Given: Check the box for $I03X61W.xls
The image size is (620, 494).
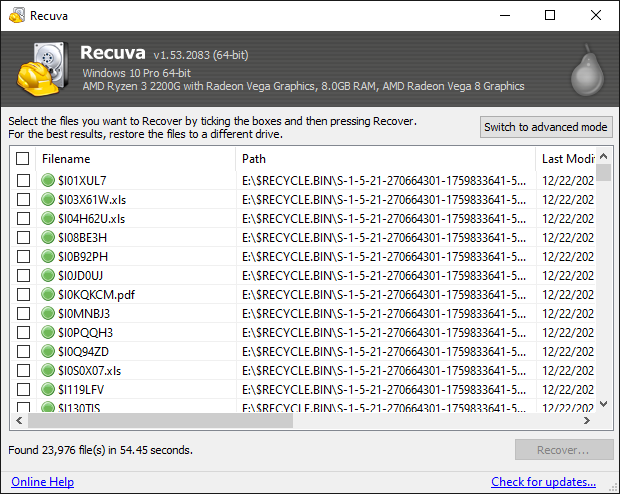Looking at the screenshot, I should (23, 199).
